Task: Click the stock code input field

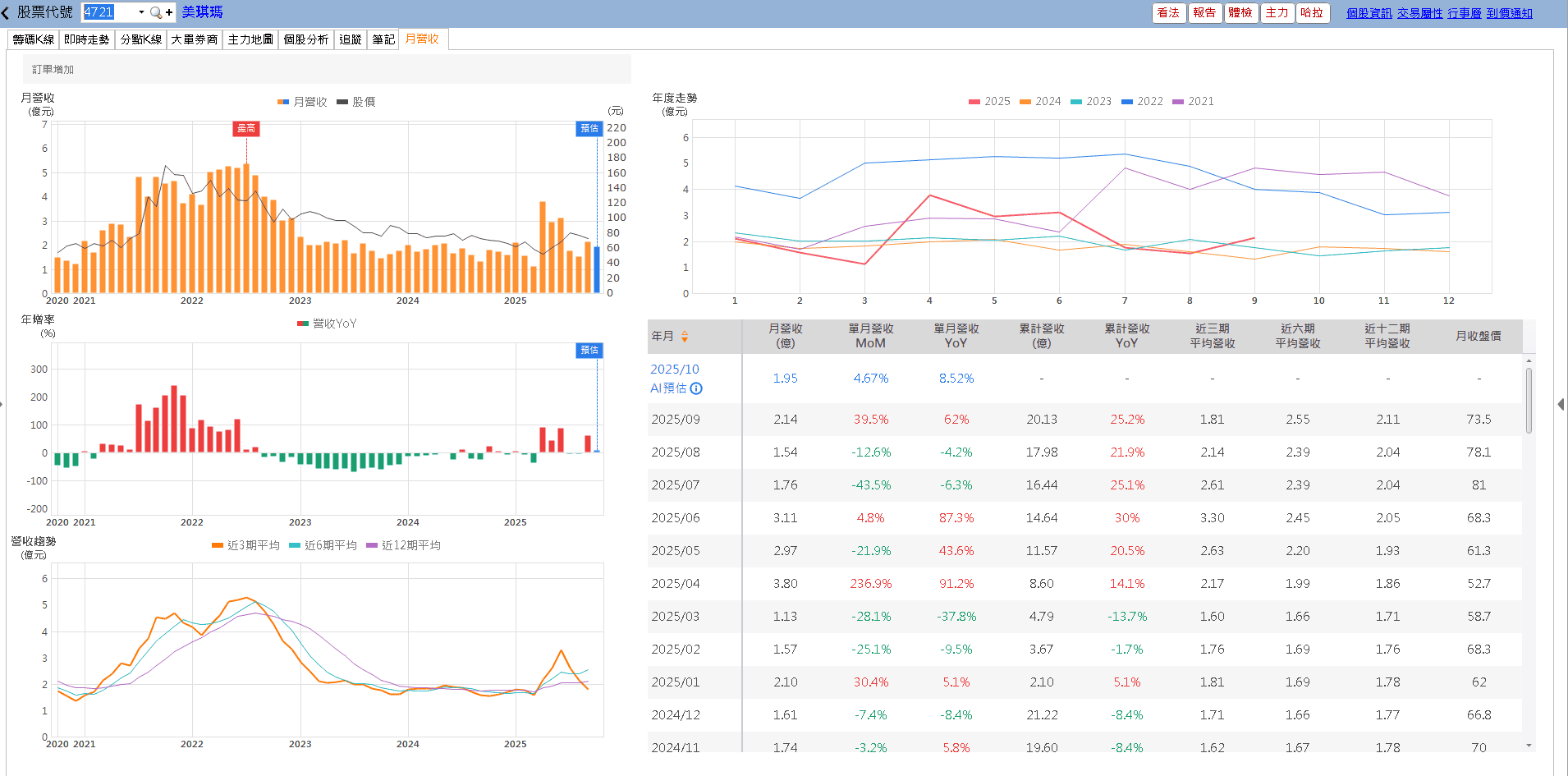Action: click(x=108, y=13)
